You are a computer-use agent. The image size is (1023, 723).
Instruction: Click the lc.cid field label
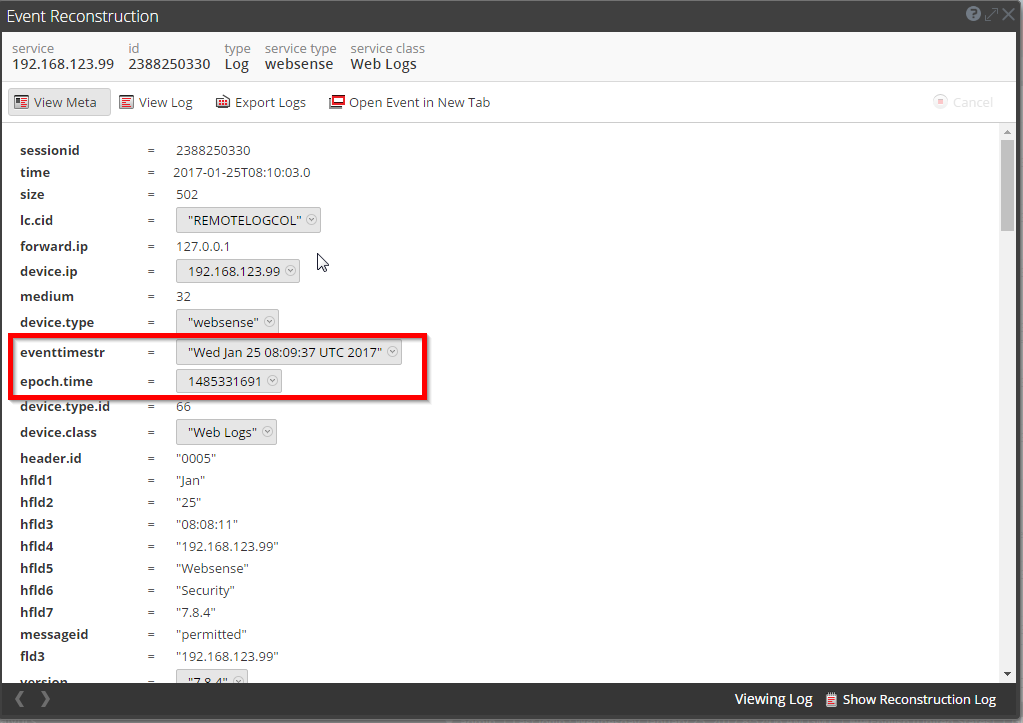(x=36, y=220)
